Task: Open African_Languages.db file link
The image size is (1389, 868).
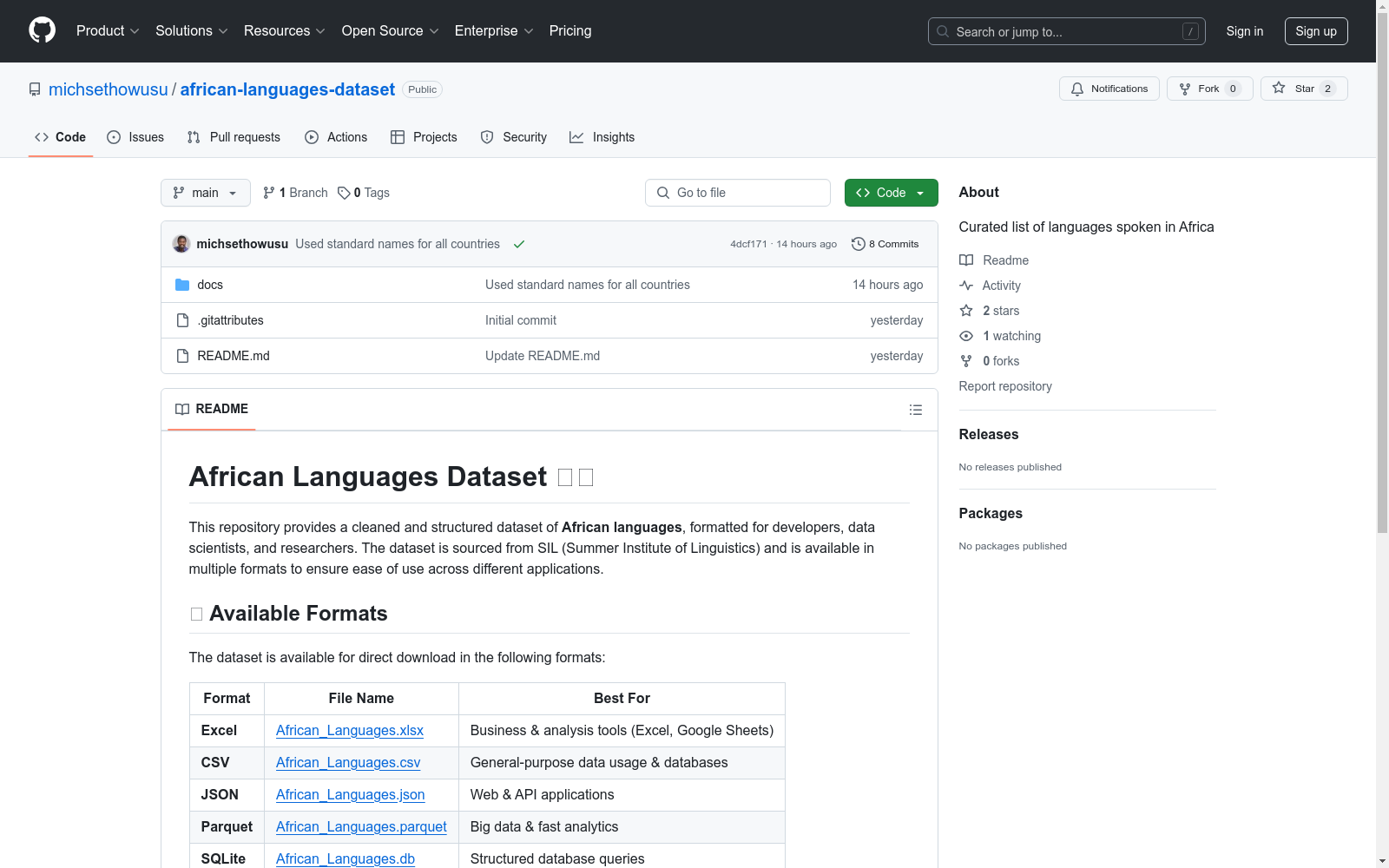Action: click(346, 859)
